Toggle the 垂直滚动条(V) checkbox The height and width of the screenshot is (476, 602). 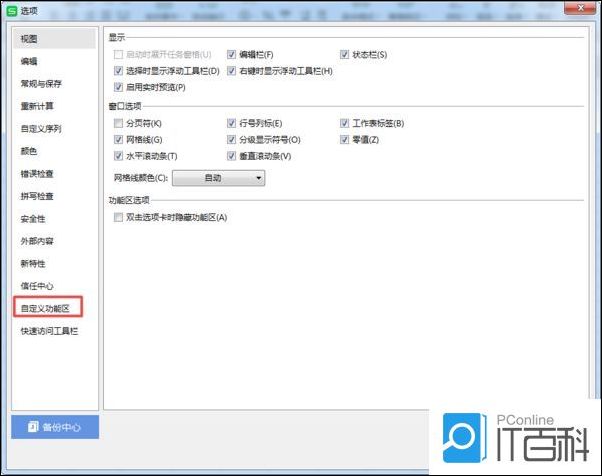point(232,156)
